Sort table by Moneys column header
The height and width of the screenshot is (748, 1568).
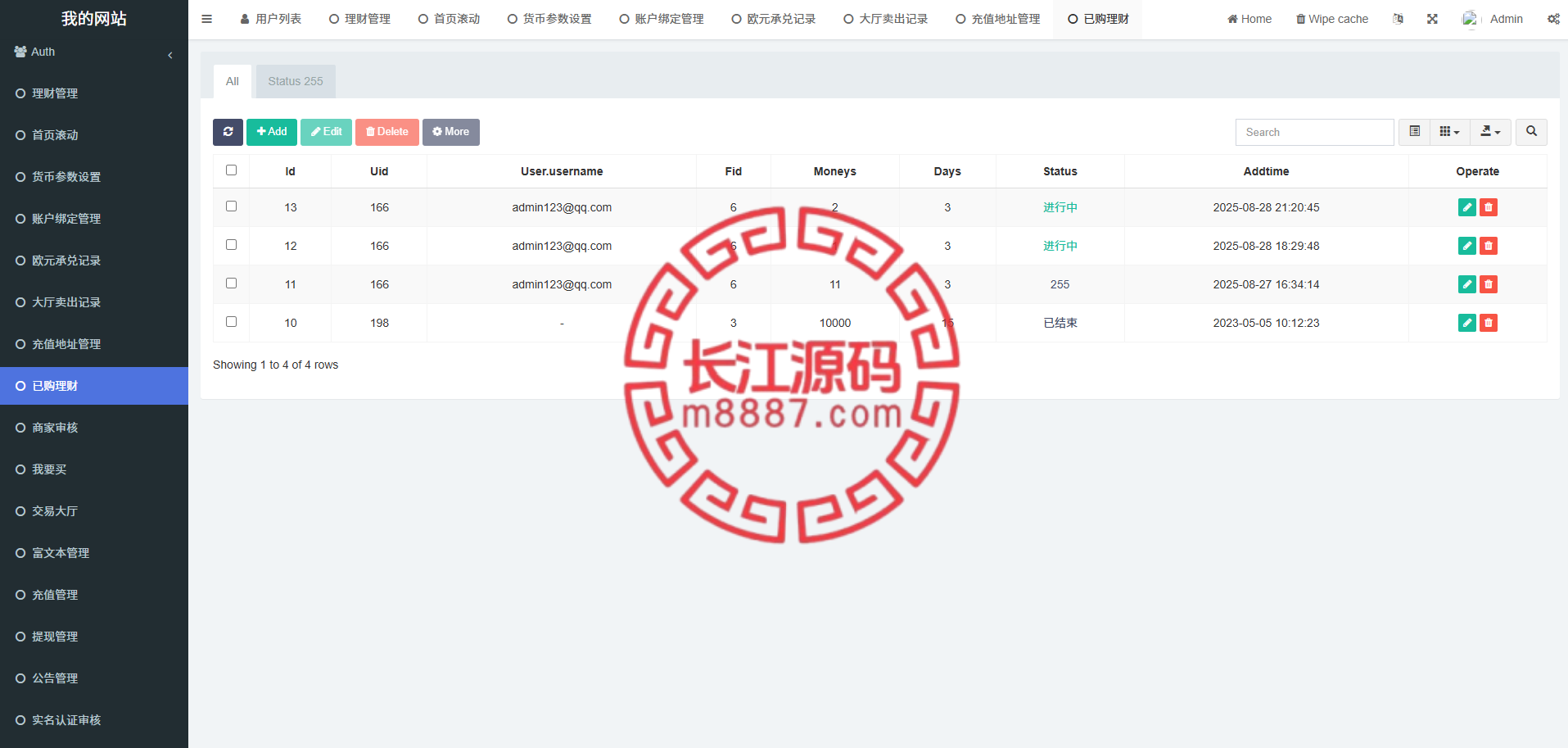coord(835,171)
